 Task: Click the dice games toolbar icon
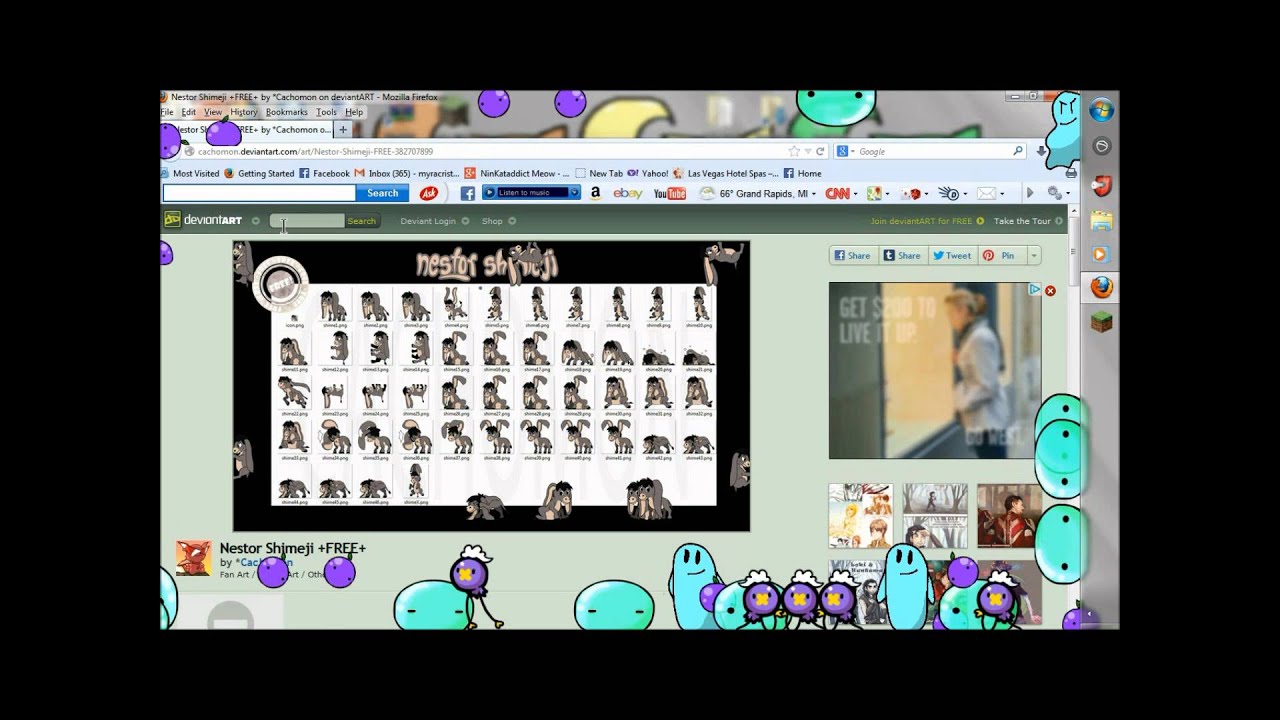911,193
